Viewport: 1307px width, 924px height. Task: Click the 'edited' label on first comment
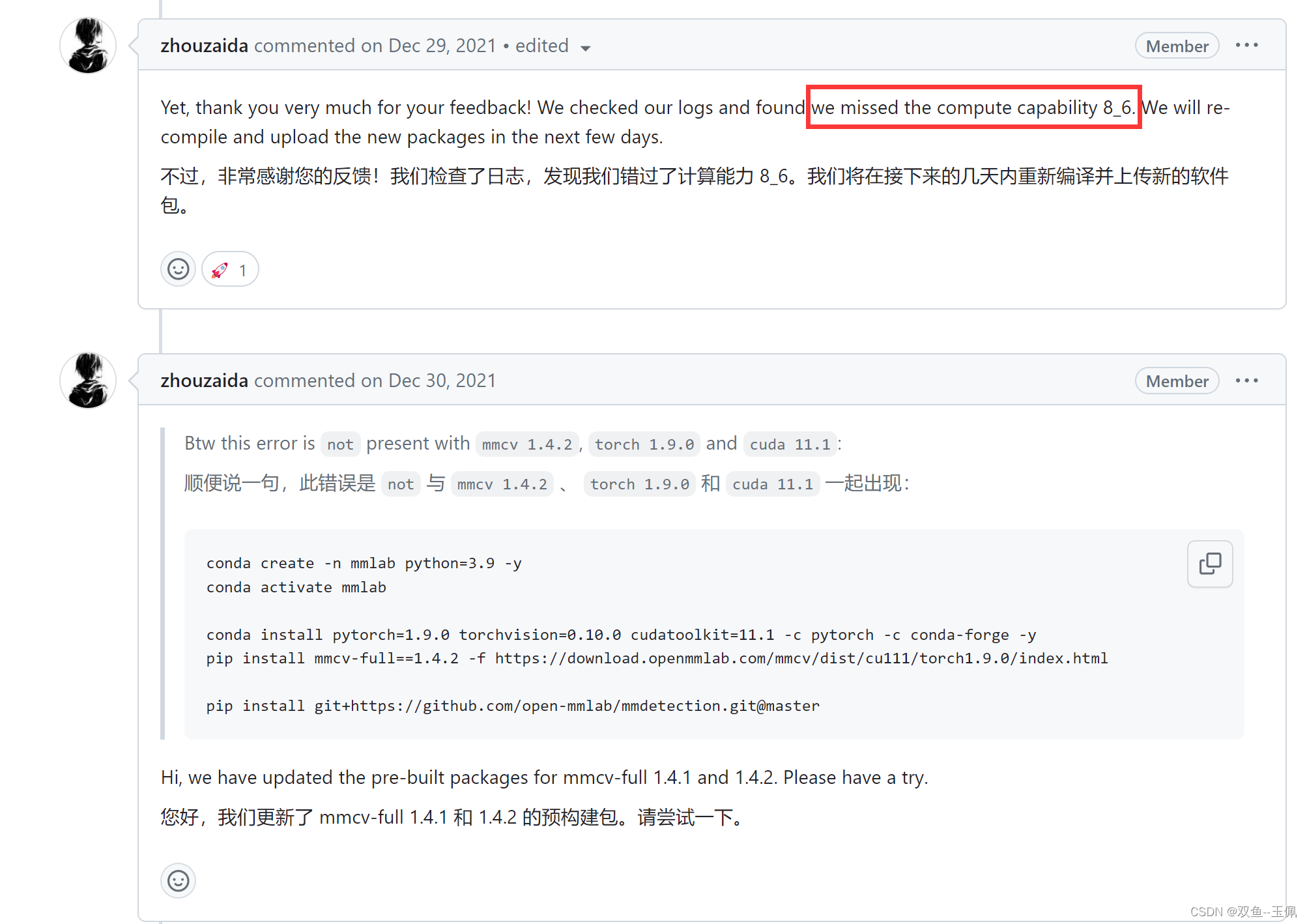click(541, 46)
